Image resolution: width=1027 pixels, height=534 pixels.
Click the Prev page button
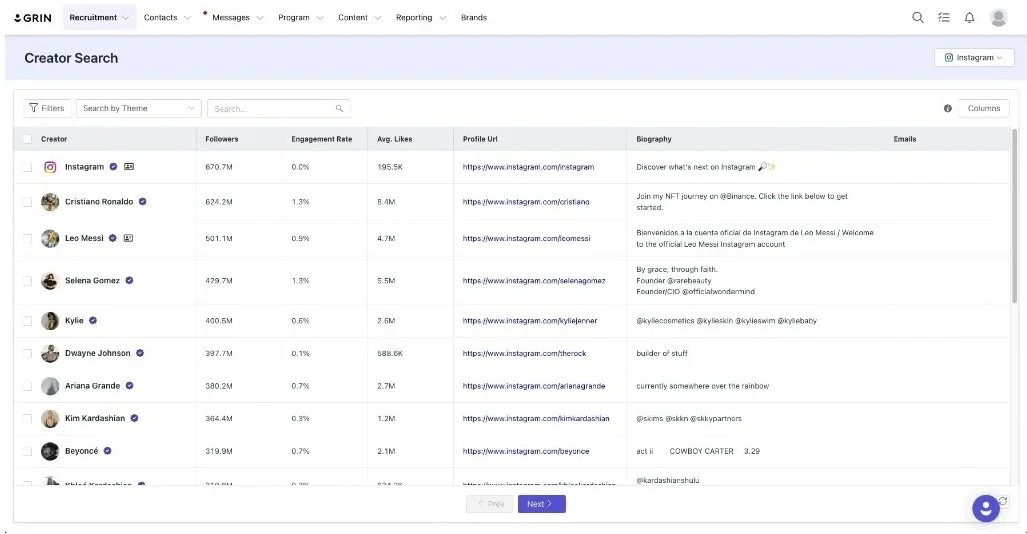[490, 504]
